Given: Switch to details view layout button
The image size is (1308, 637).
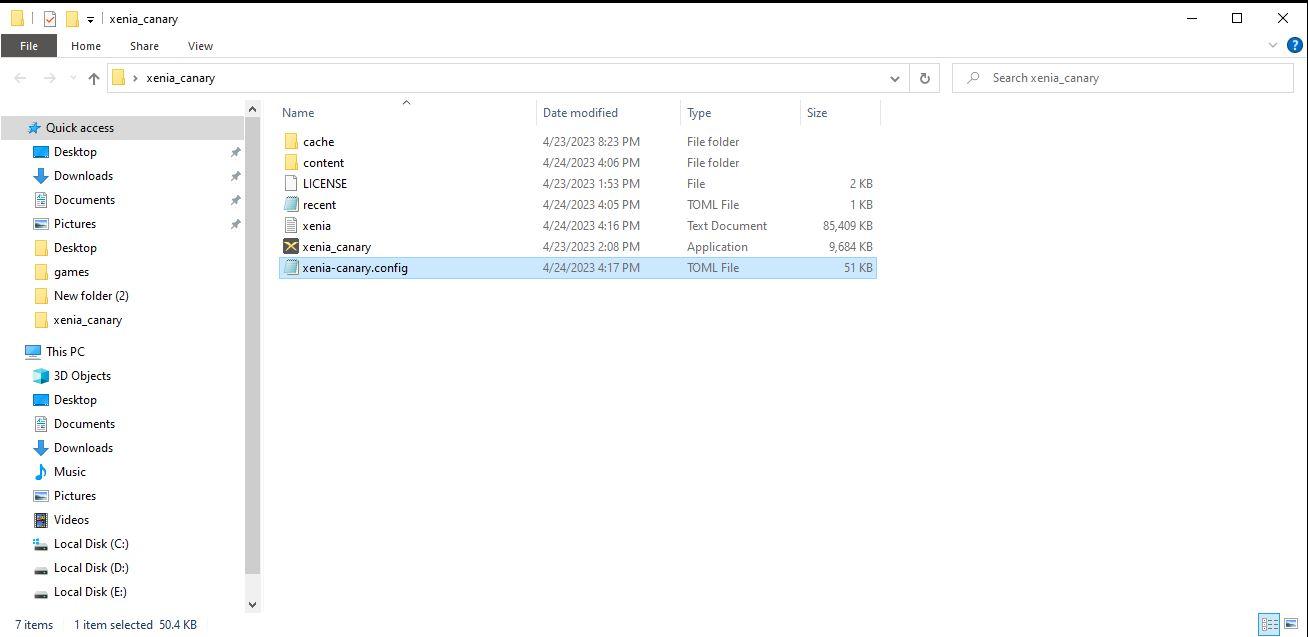Looking at the screenshot, I should [1268, 624].
